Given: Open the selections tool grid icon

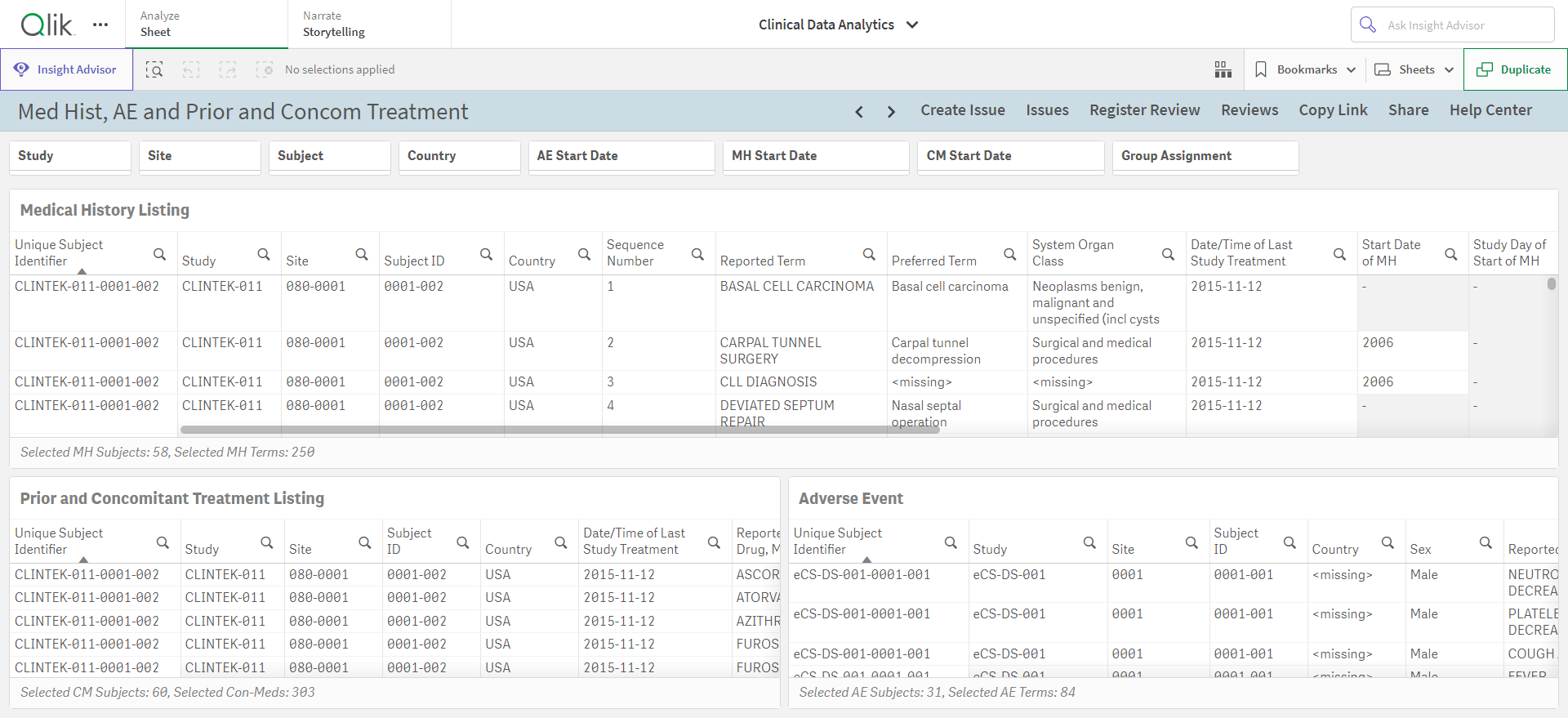Looking at the screenshot, I should tap(1223, 69).
